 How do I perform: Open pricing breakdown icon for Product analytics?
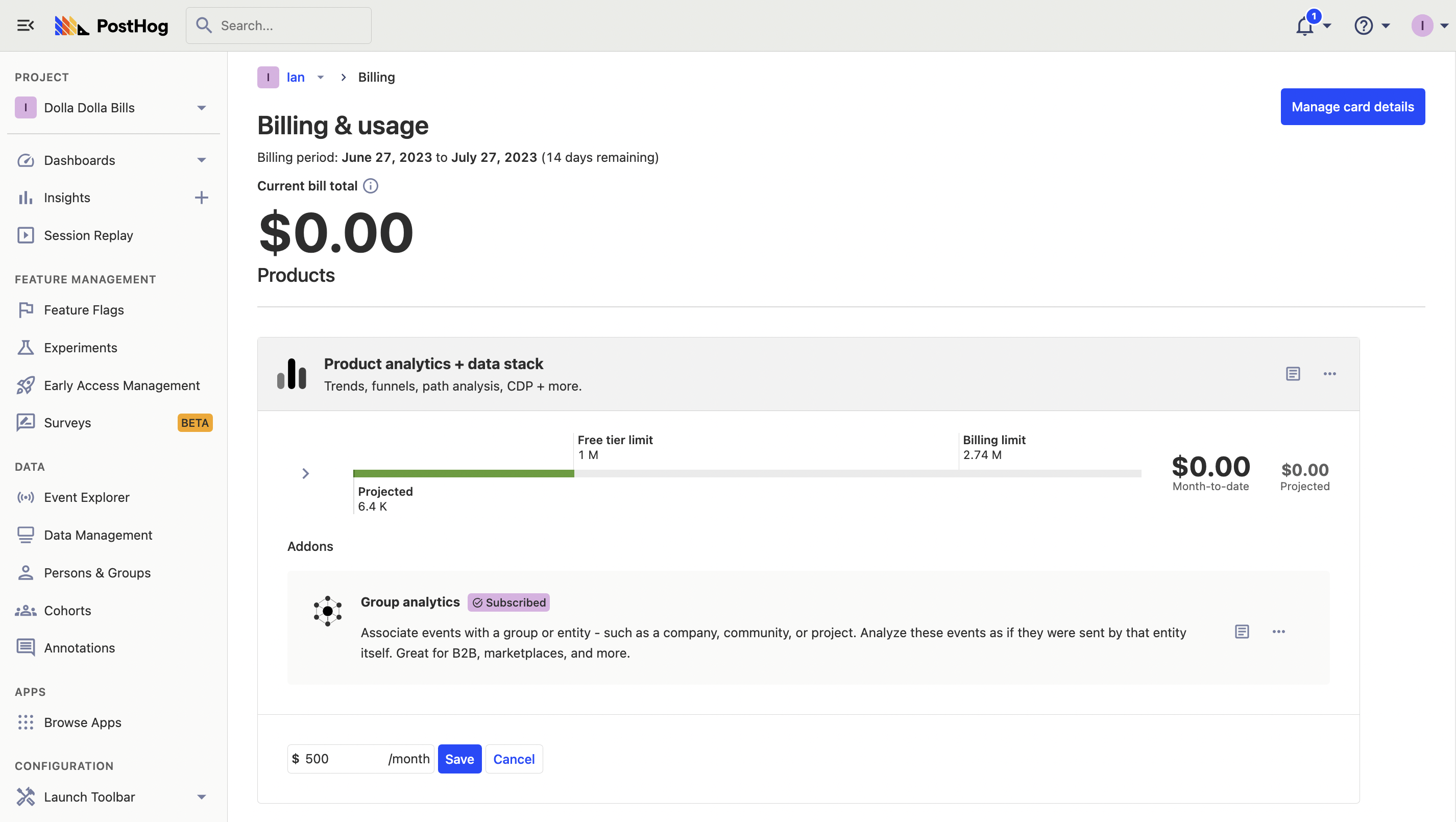[1293, 374]
